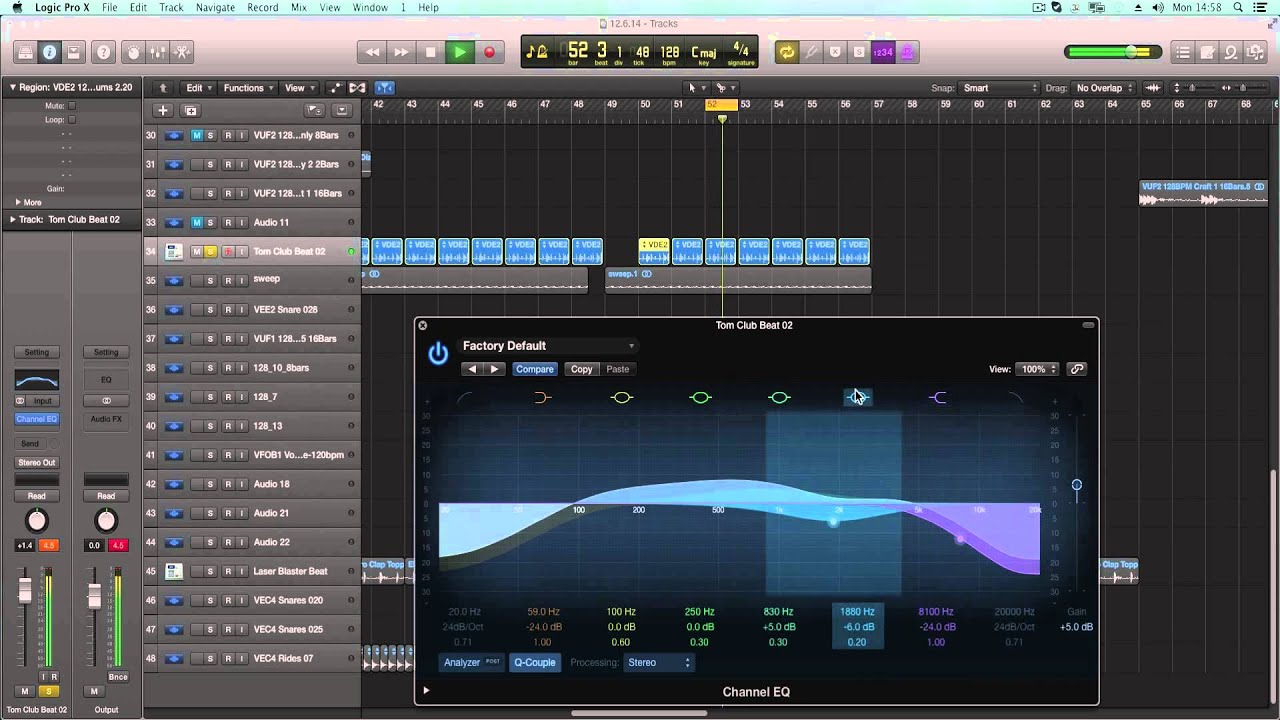Open the EQ View 100% dropdown

coord(1038,369)
